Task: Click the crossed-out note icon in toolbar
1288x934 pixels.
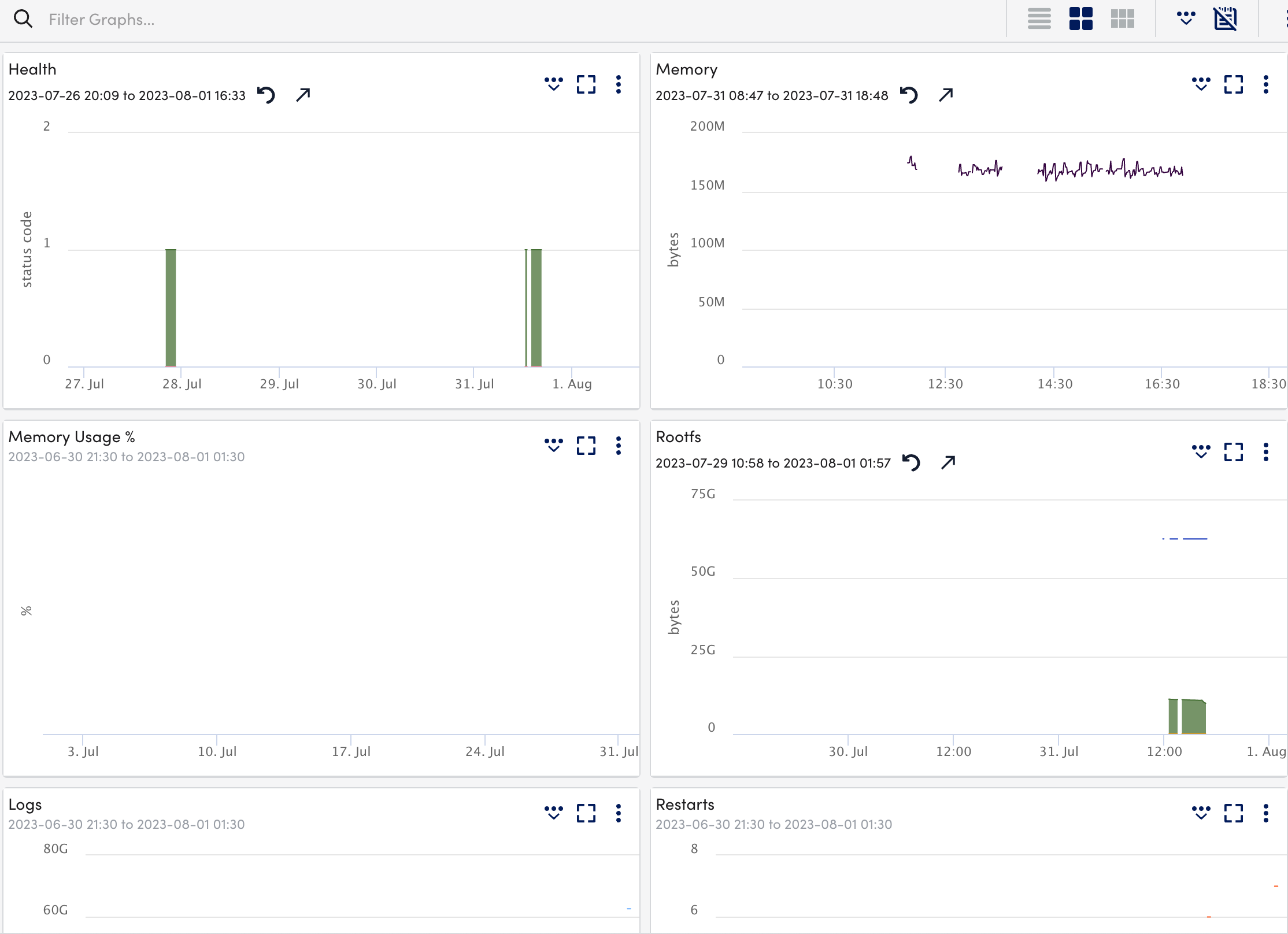Action: click(x=1225, y=19)
